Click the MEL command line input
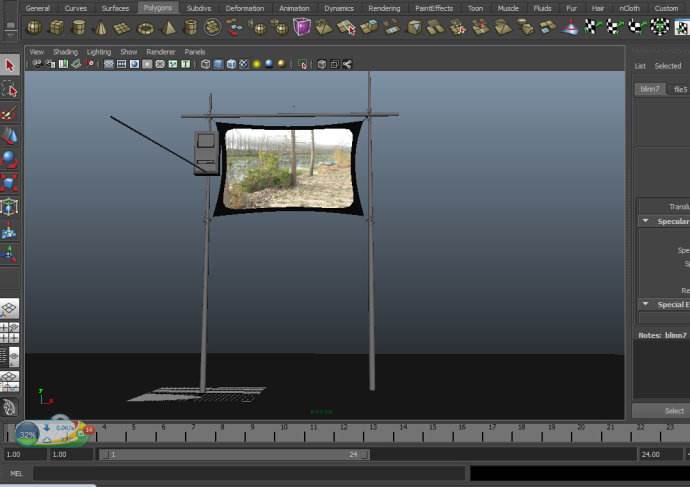Viewport: 690px width, 487px height. coord(249,473)
